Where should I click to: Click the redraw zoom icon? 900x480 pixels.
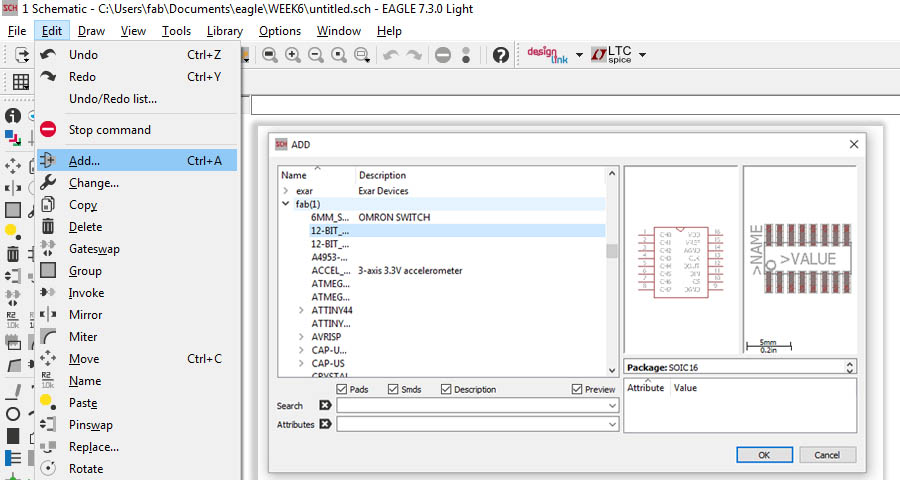pyautogui.click(x=339, y=55)
